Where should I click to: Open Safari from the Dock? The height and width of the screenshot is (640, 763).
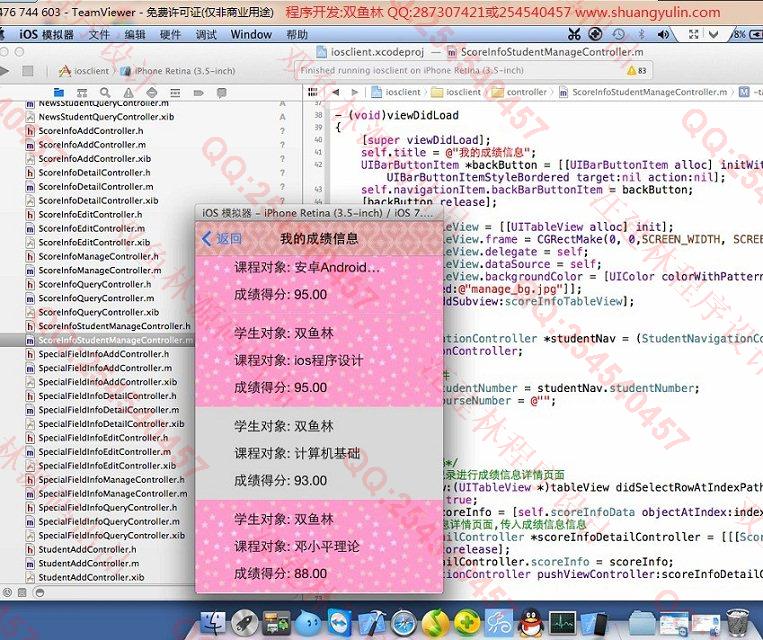coord(403,623)
